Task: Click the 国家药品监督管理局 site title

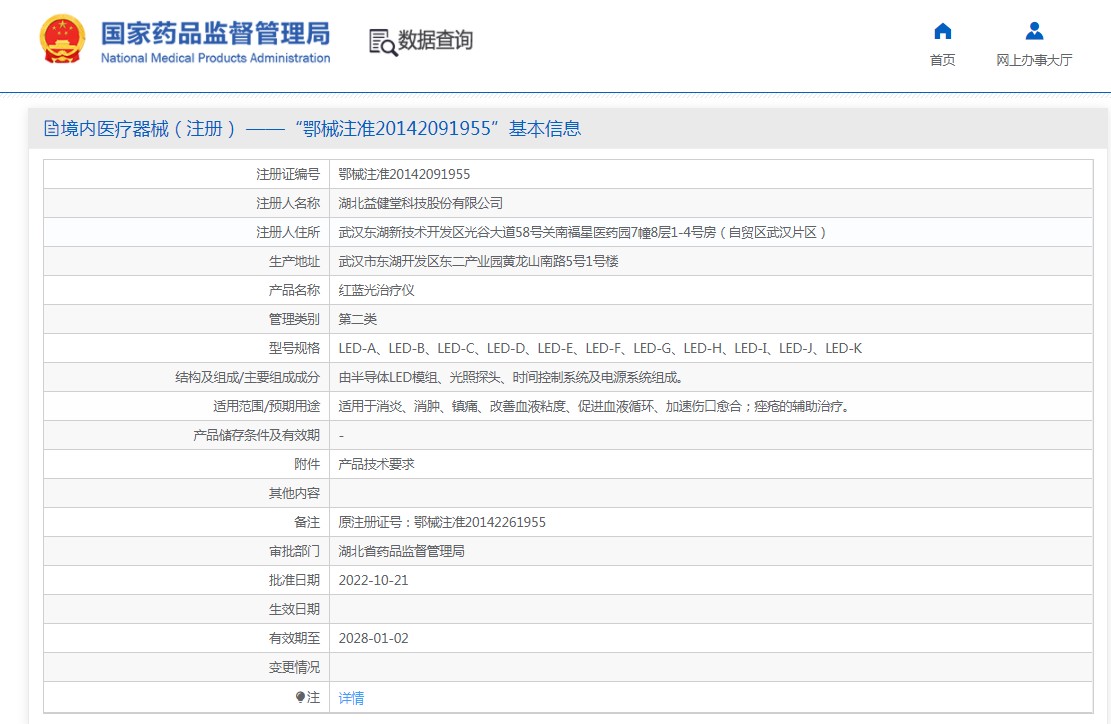Action: 215,33
